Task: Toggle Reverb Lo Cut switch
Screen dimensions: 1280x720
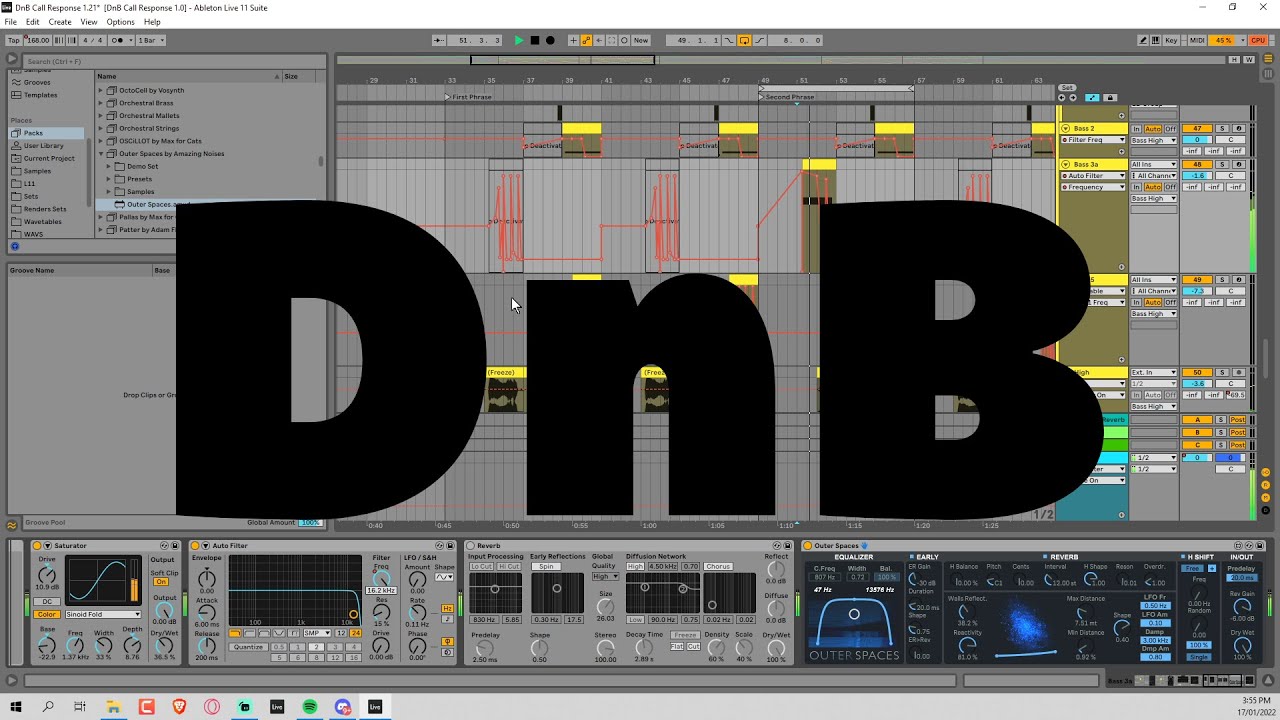Action: click(481, 567)
